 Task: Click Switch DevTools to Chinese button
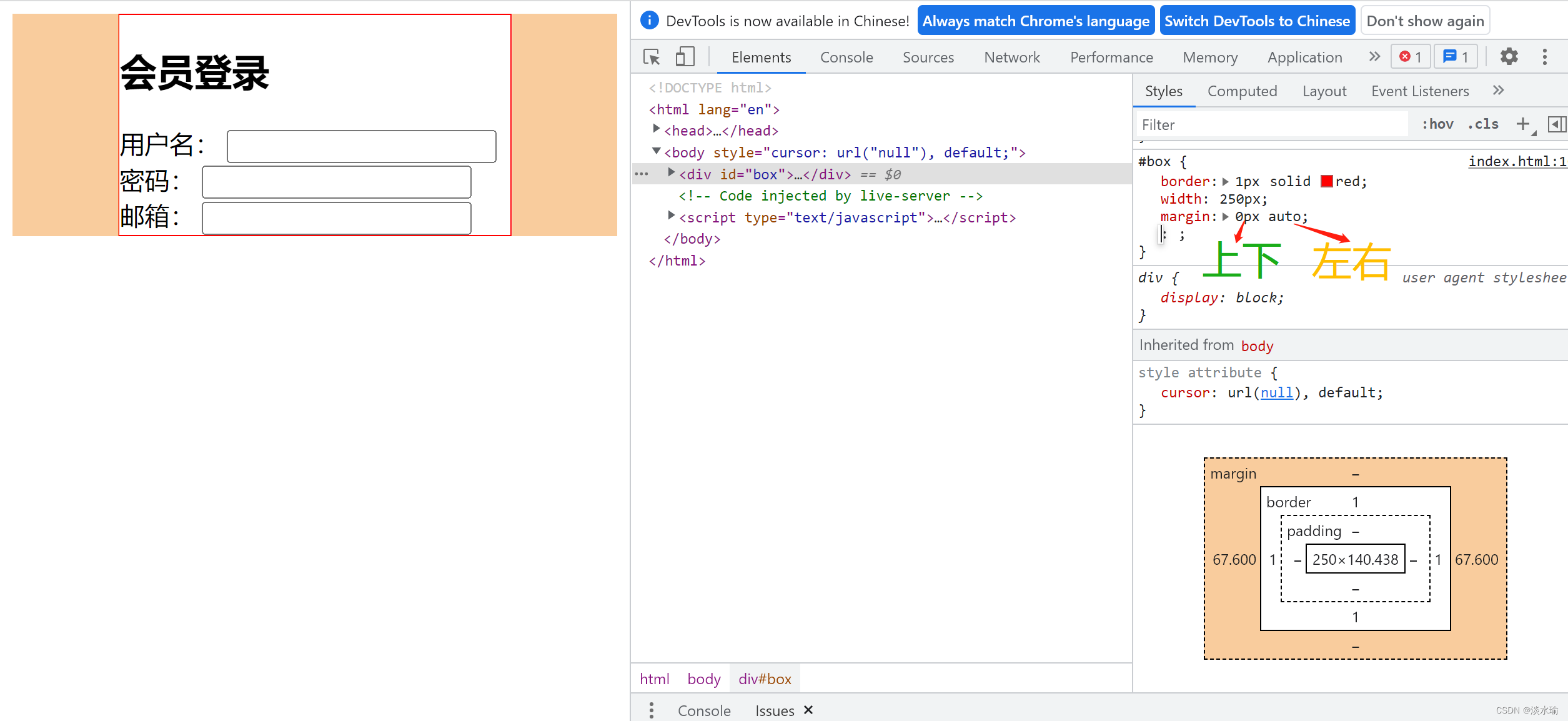[1257, 21]
